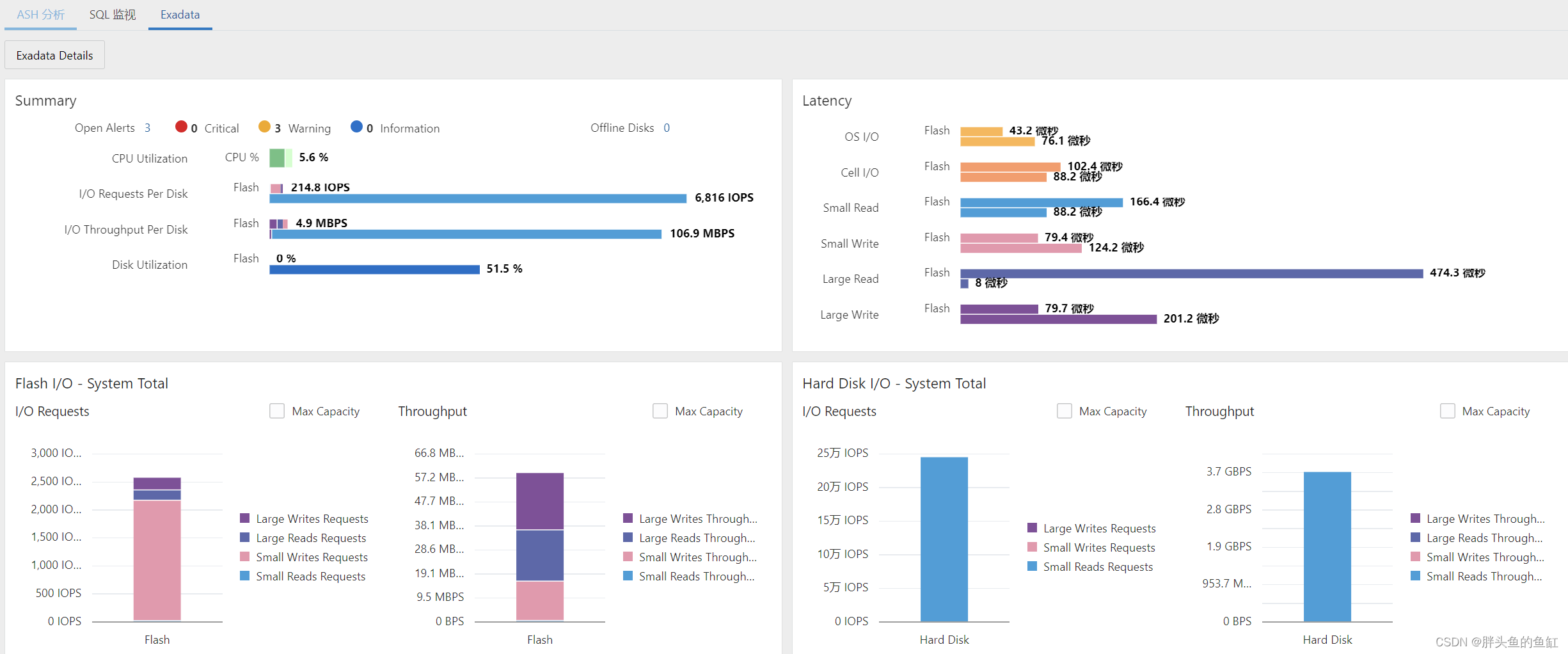
Task: Click the 51.5 % disk utilization bar
Action: click(x=374, y=269)
